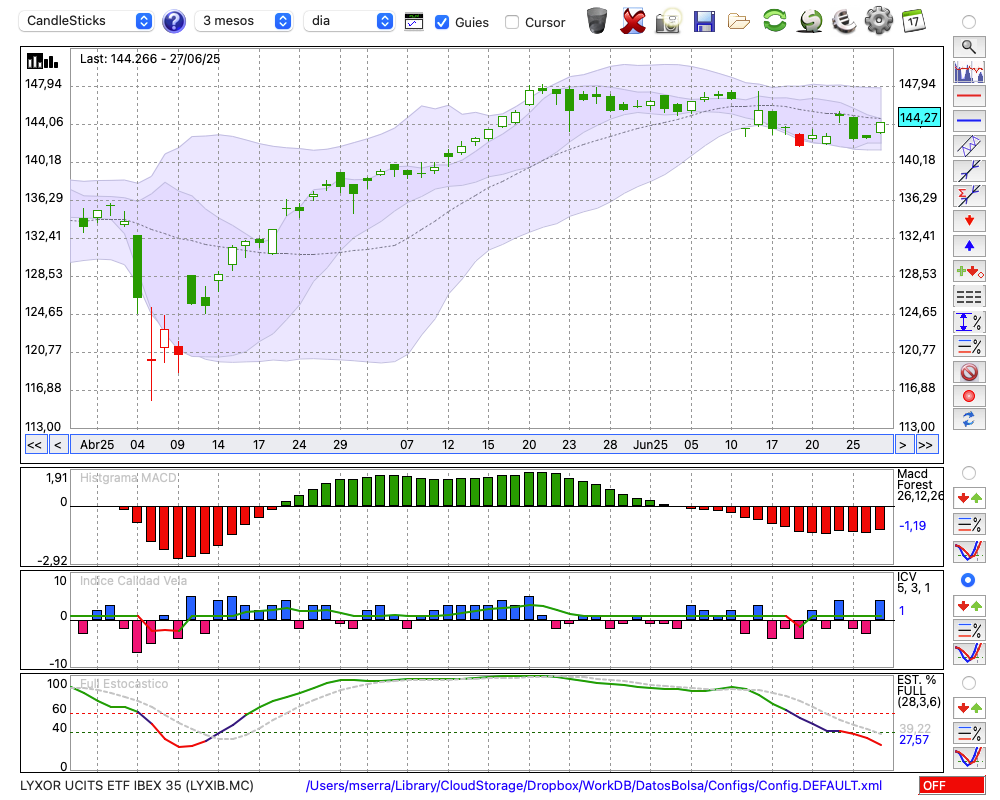Click the green plus red arrow tool
Screen dimensions: 1000x800
(x=969, y=271)
